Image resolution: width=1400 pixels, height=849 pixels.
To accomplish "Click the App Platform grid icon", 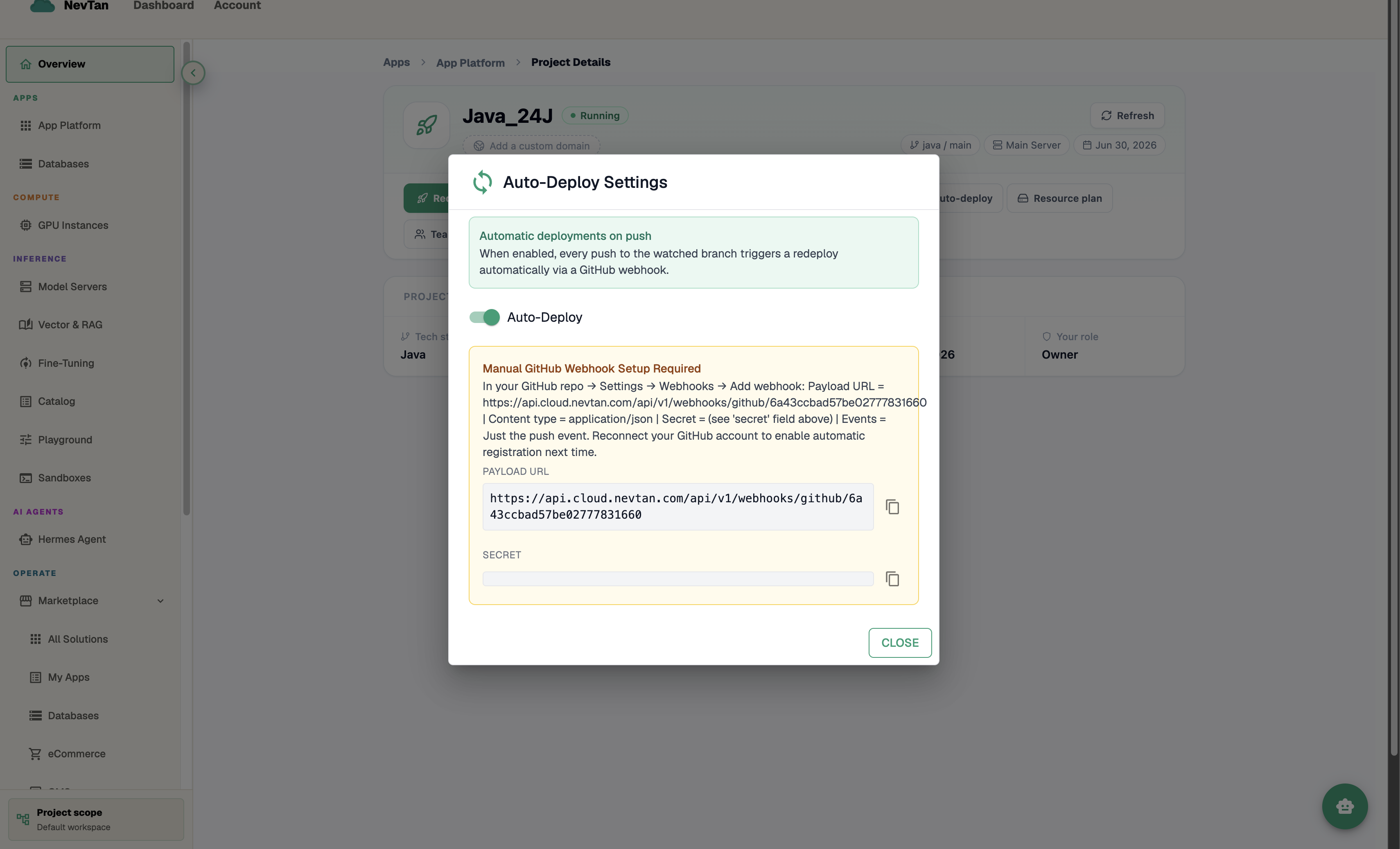I will pyautogui.click(x=25, y=125).
